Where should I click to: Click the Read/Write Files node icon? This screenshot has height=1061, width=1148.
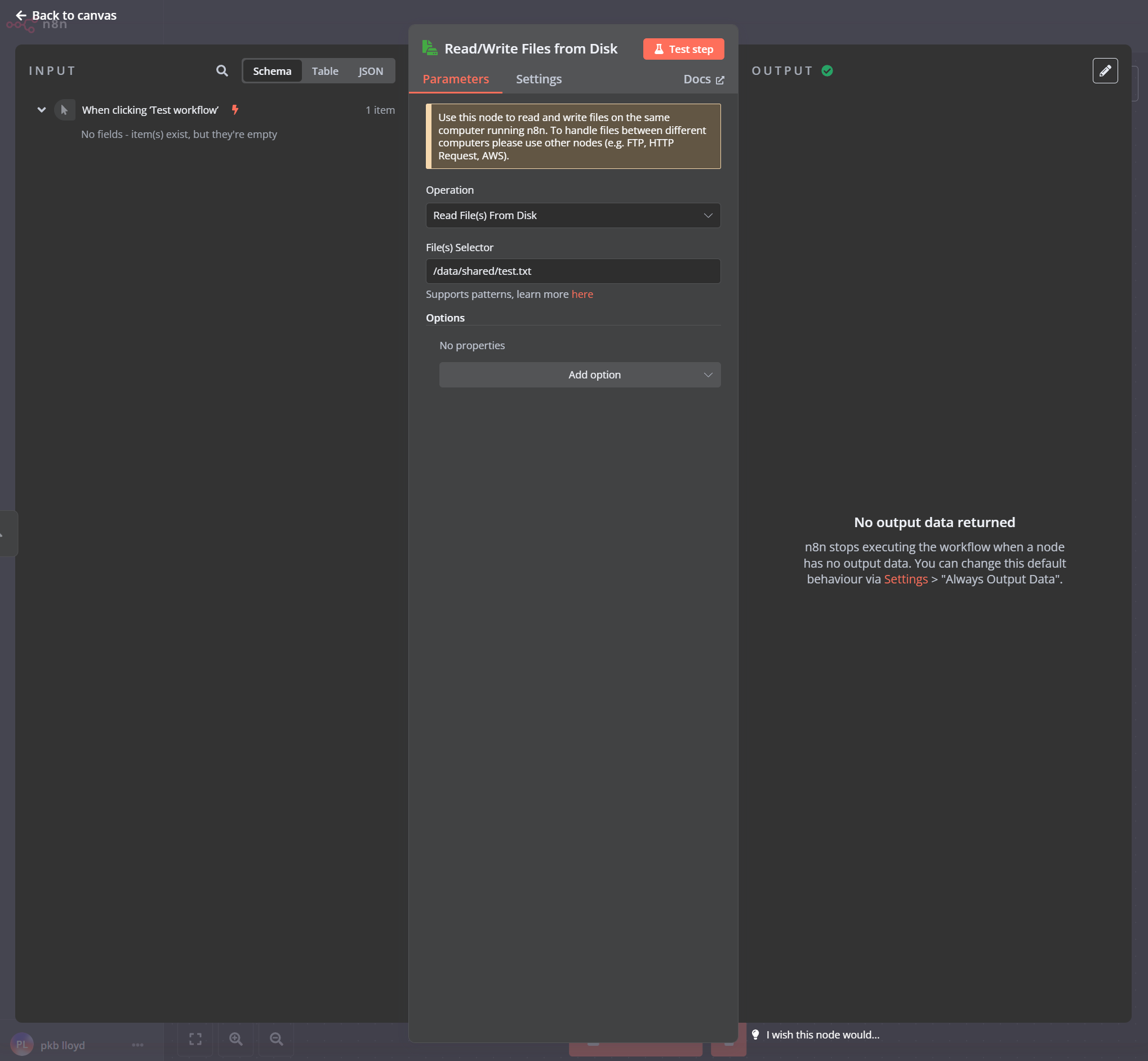pos(430,48)
